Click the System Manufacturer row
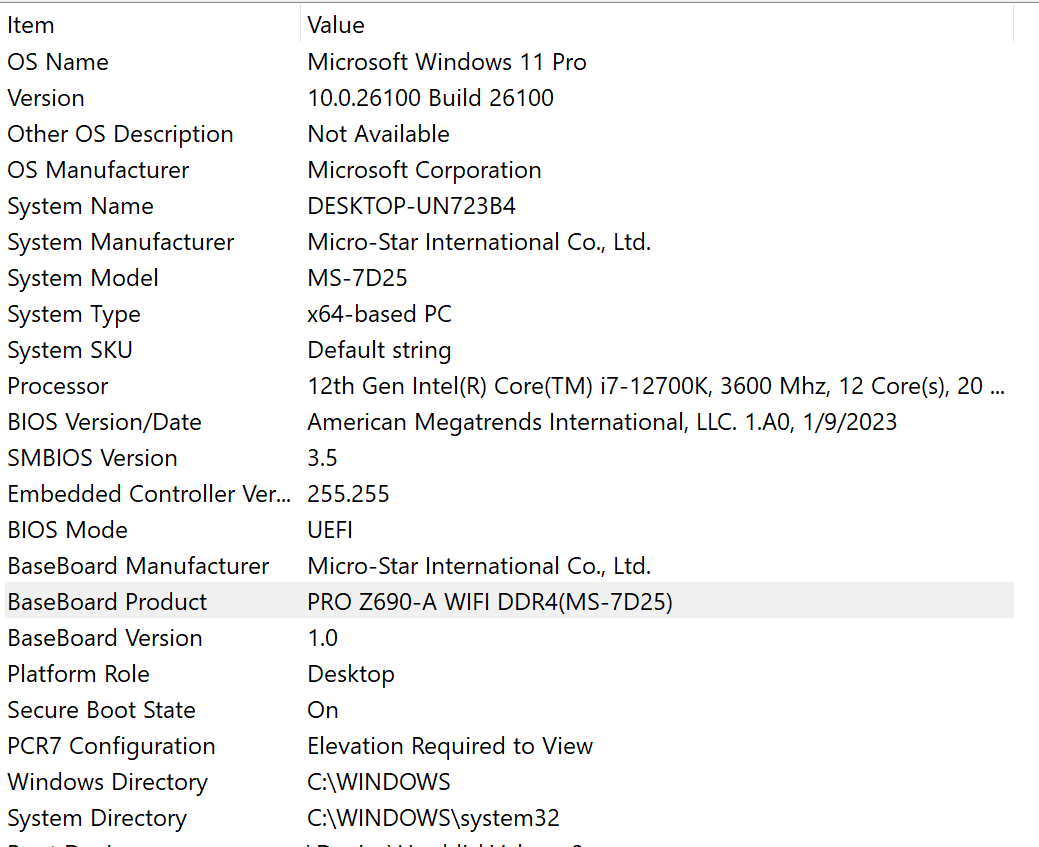Screen dimensions: 1039x847 [x=120, y=242]
